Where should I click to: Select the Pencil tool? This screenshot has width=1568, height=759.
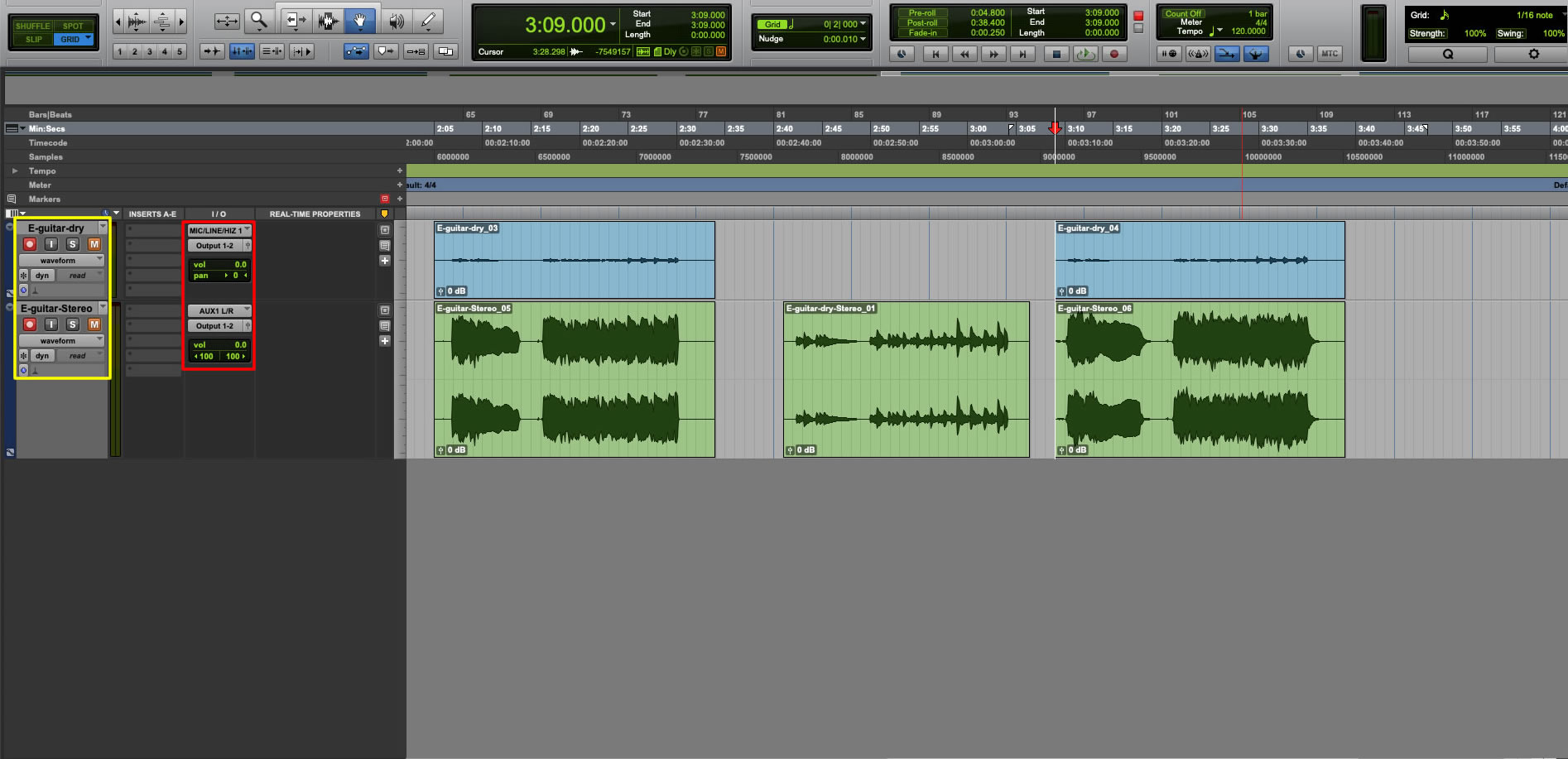(x=427, y=21)
